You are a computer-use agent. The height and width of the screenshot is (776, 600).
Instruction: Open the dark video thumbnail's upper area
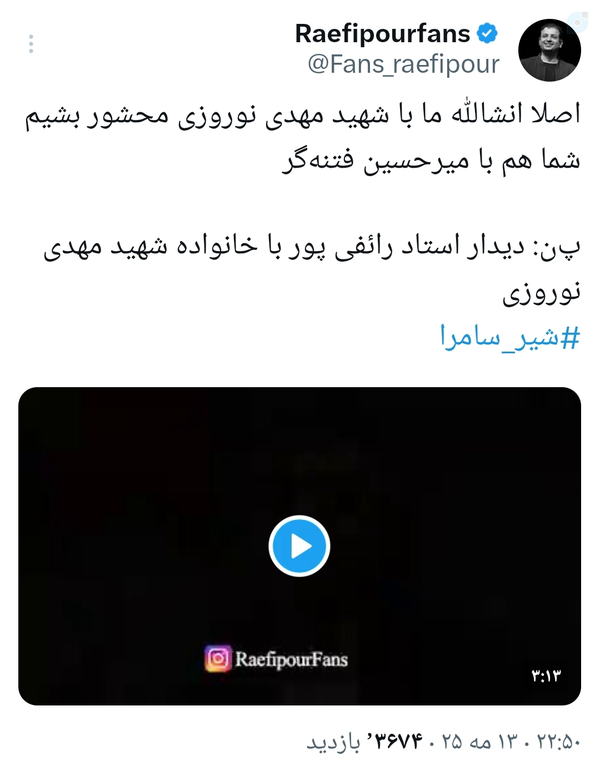[300, 445]
